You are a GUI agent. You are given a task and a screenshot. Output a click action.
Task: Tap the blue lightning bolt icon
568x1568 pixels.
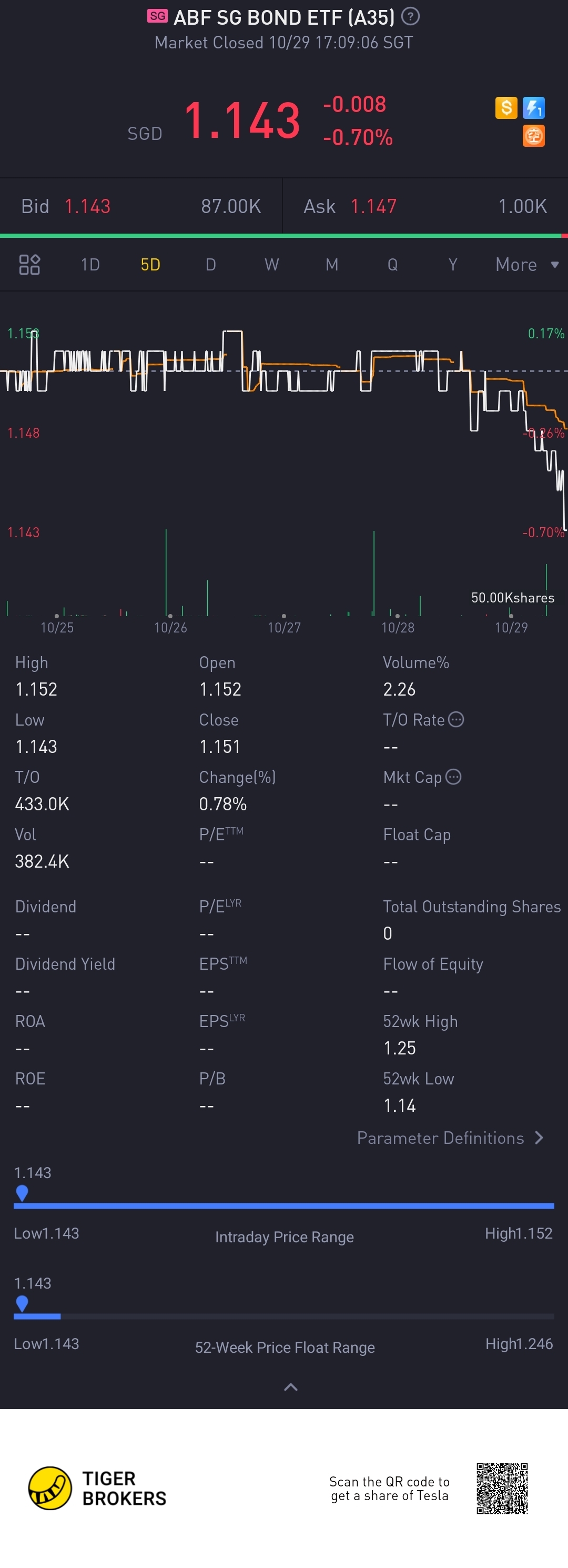[534, 108]
